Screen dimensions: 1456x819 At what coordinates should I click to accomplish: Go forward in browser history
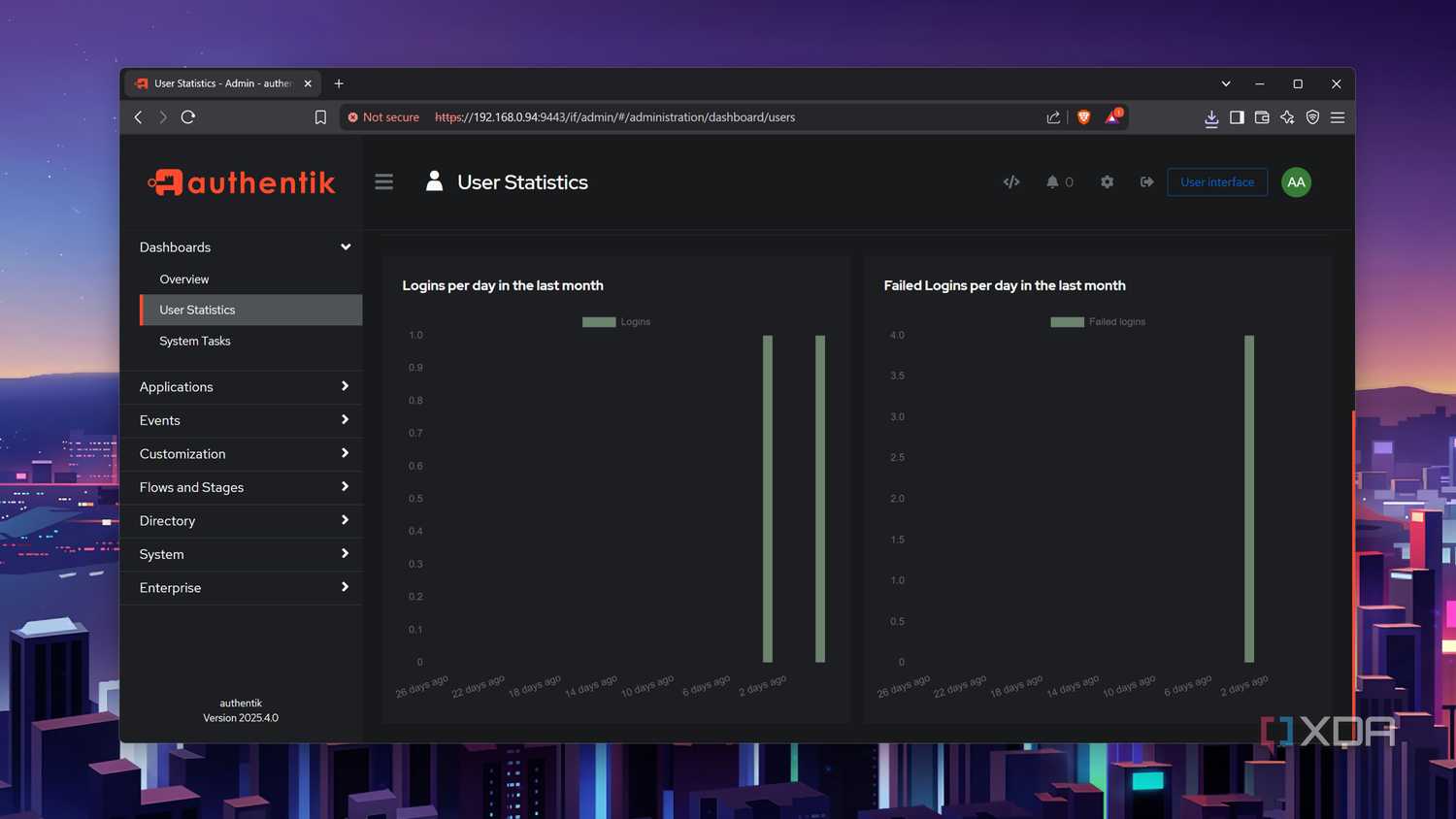click(x=163, y=117)
